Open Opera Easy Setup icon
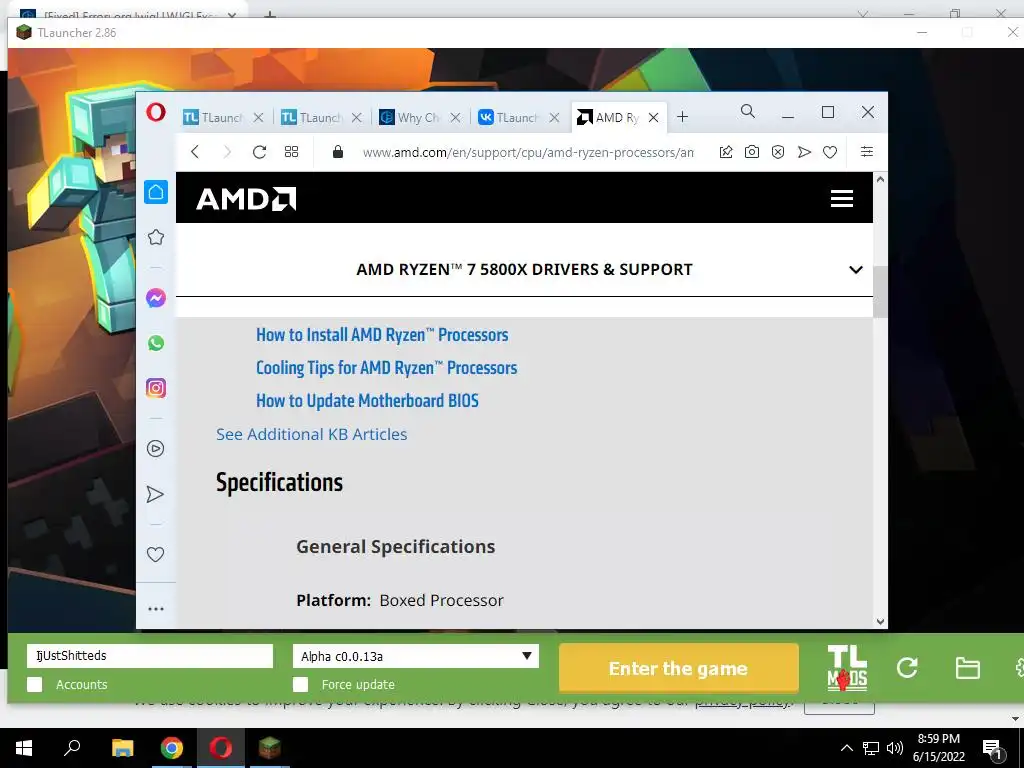Viewport: 1024px width, 768px height. [x=867, y=152]
